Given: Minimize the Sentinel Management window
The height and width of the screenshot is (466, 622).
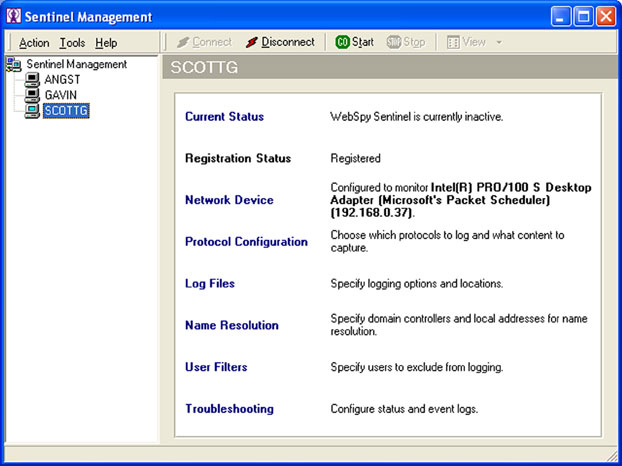Looking at the screenshot, I should [x=561, y=17].
